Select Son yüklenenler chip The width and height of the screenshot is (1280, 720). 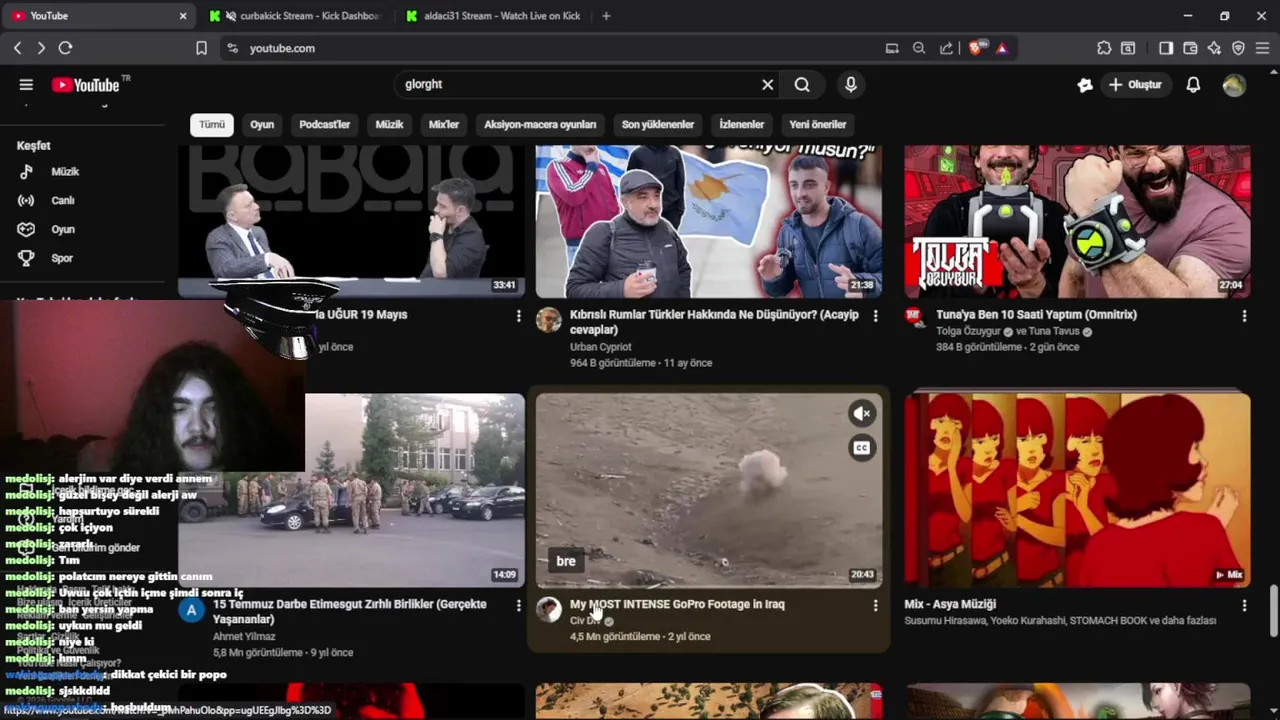[x=658, y=125]
